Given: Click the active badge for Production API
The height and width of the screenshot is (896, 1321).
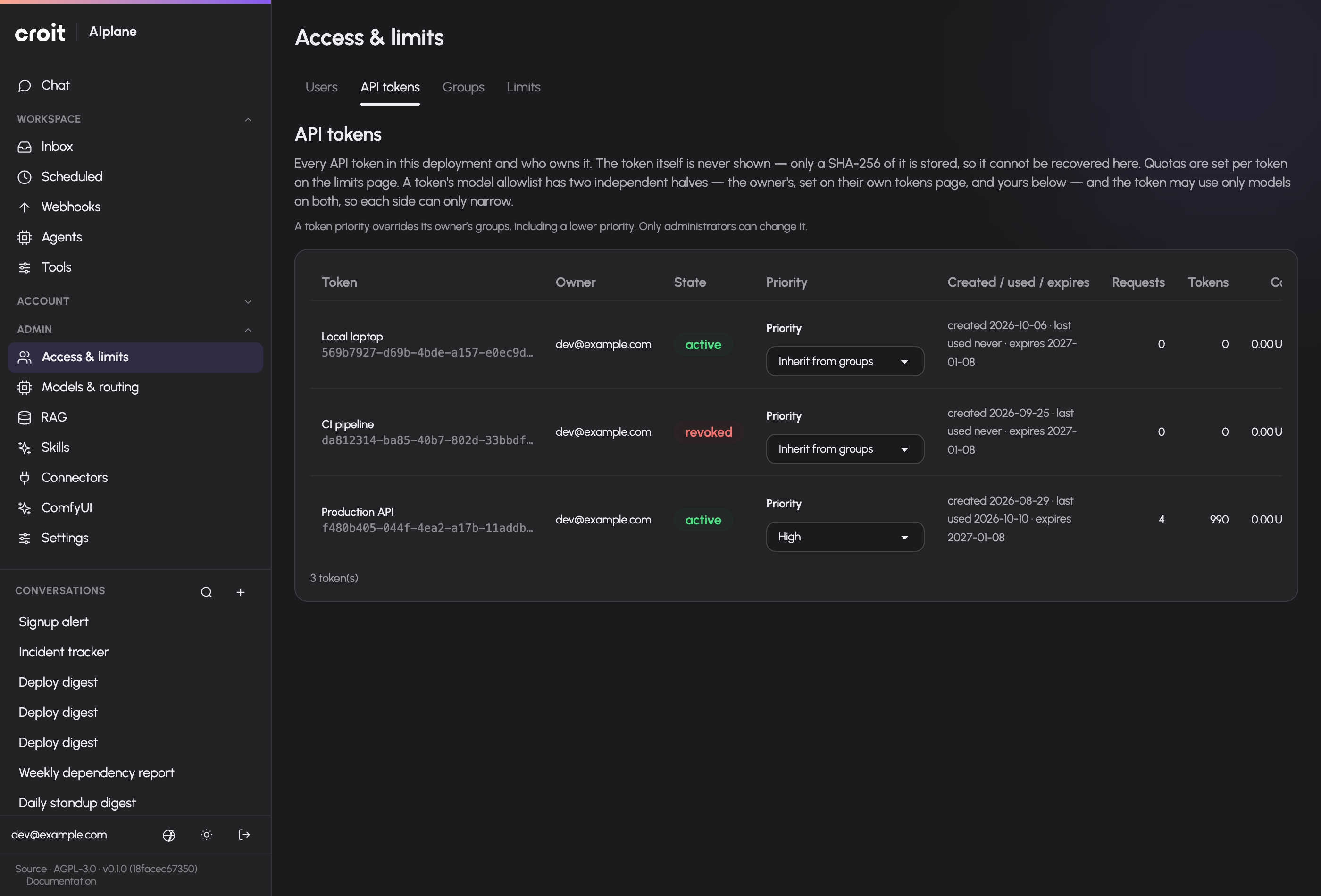Looking at the screenshot, I should (702, 520).
